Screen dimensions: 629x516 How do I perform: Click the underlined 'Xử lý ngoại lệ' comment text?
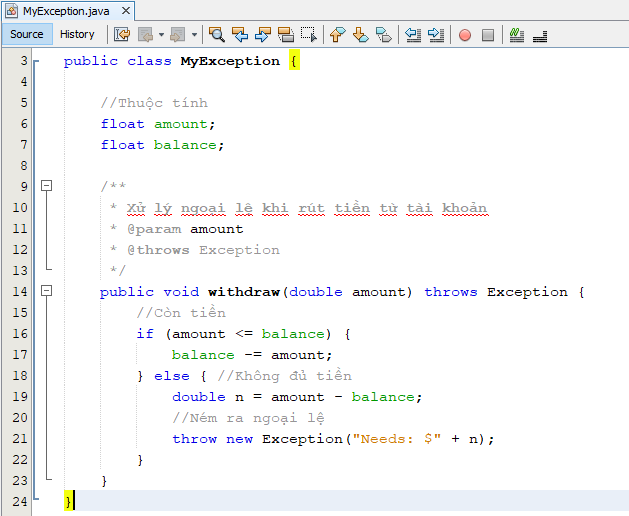tap(189, 208)
